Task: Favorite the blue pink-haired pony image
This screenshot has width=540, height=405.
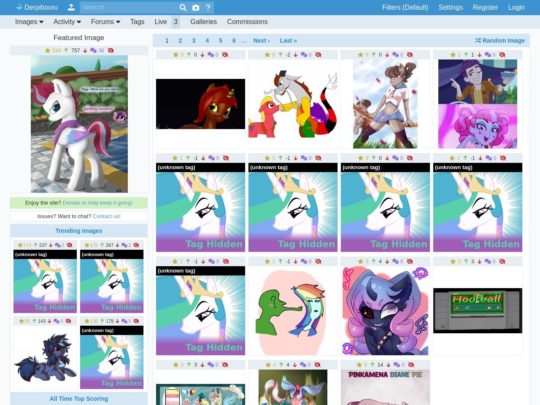Action: coord(360,261)
